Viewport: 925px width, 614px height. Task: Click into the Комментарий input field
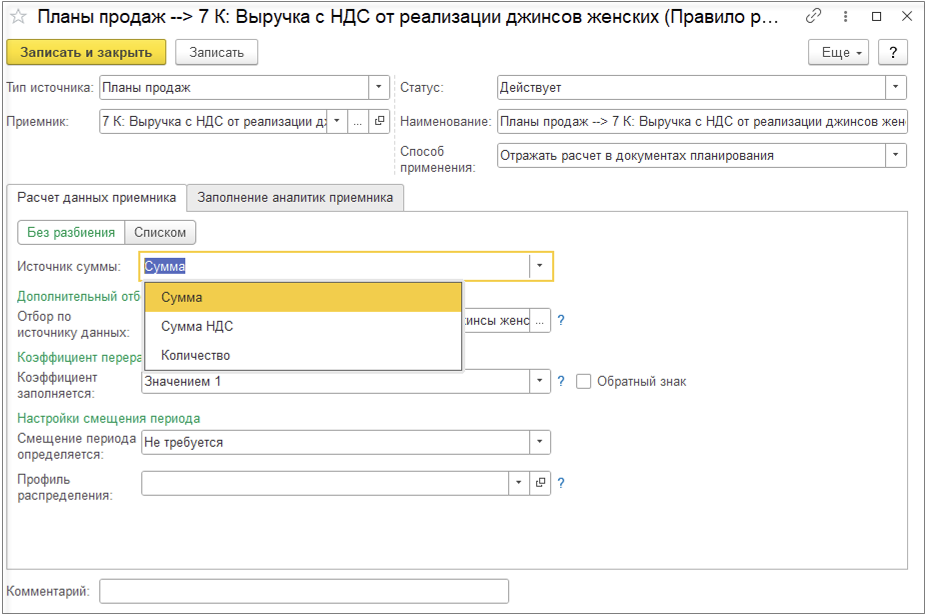pyautogui.click(x=303, y=591)
